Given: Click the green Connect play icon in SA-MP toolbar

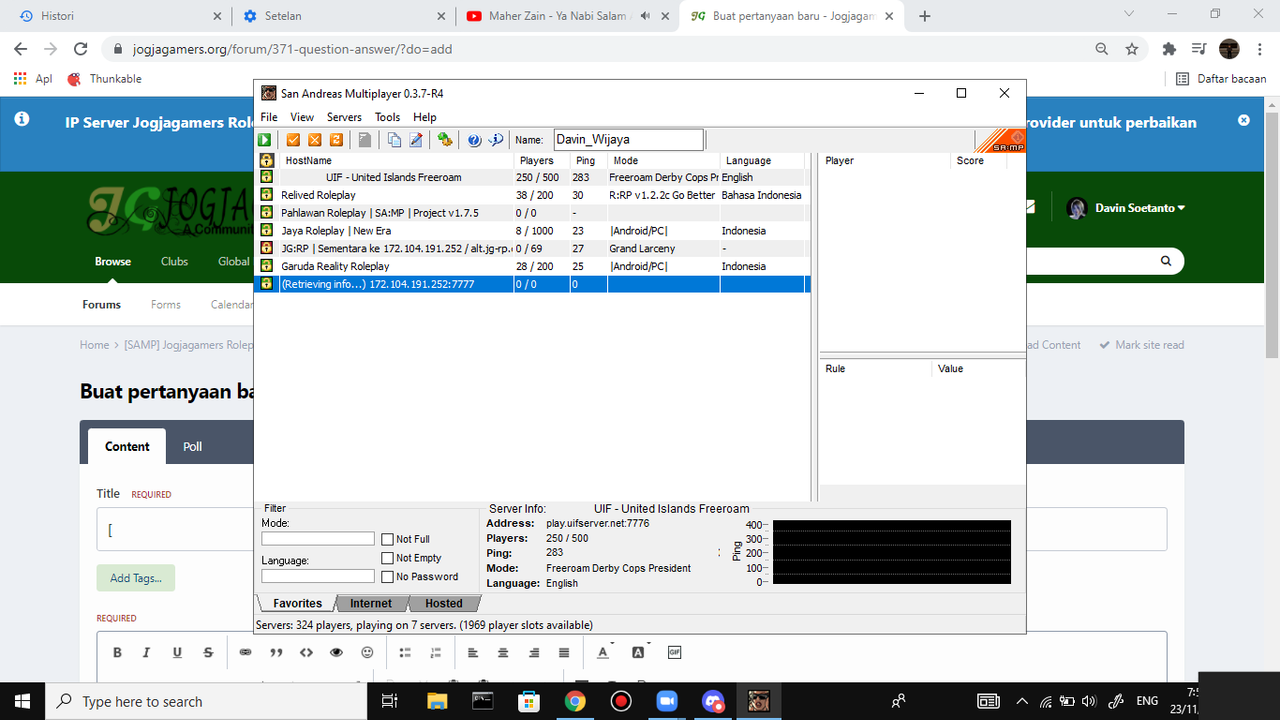Looking at the screenshot, I should (266, 140).
